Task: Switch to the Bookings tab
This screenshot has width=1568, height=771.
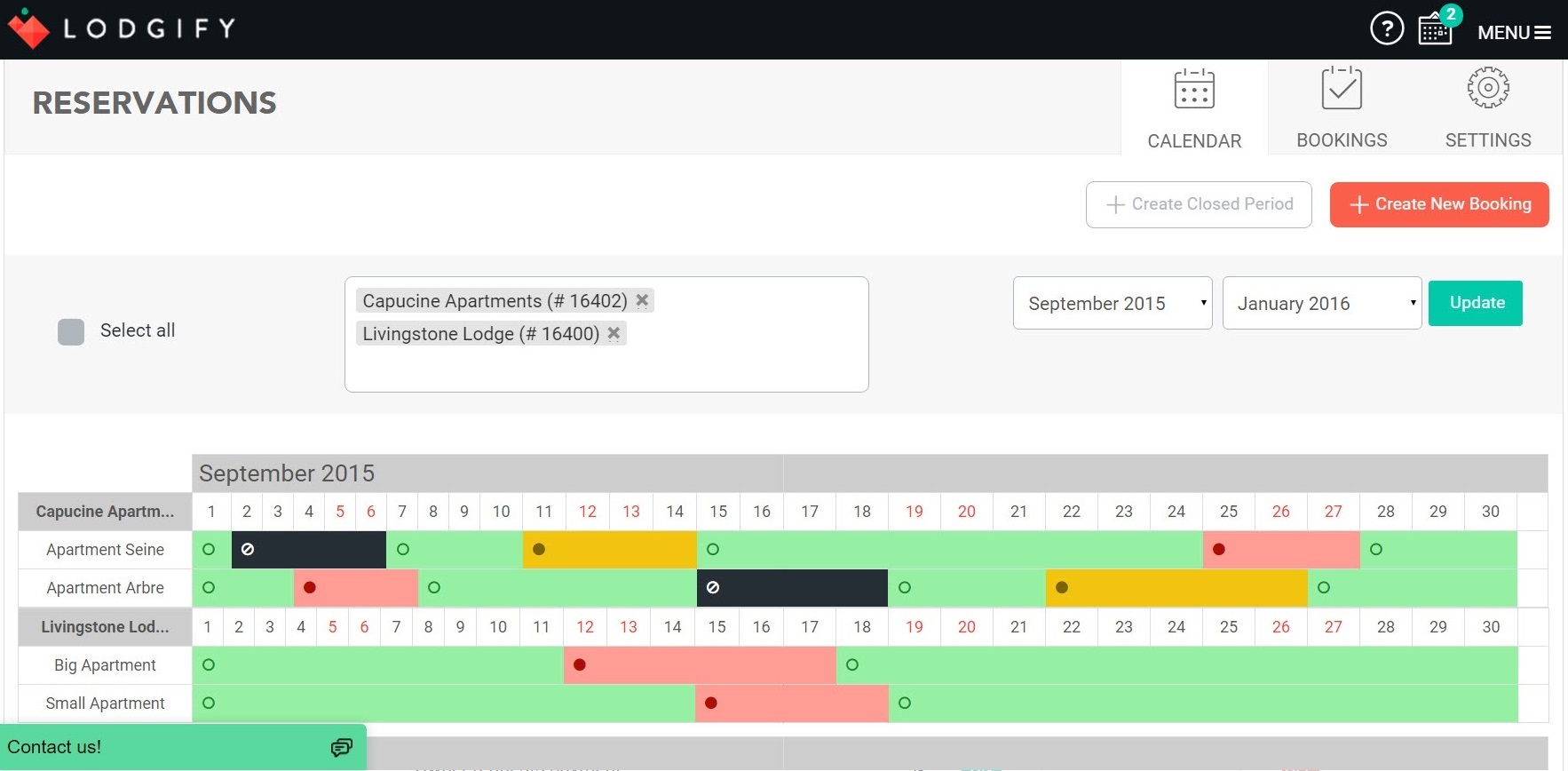Action: 1342,108
